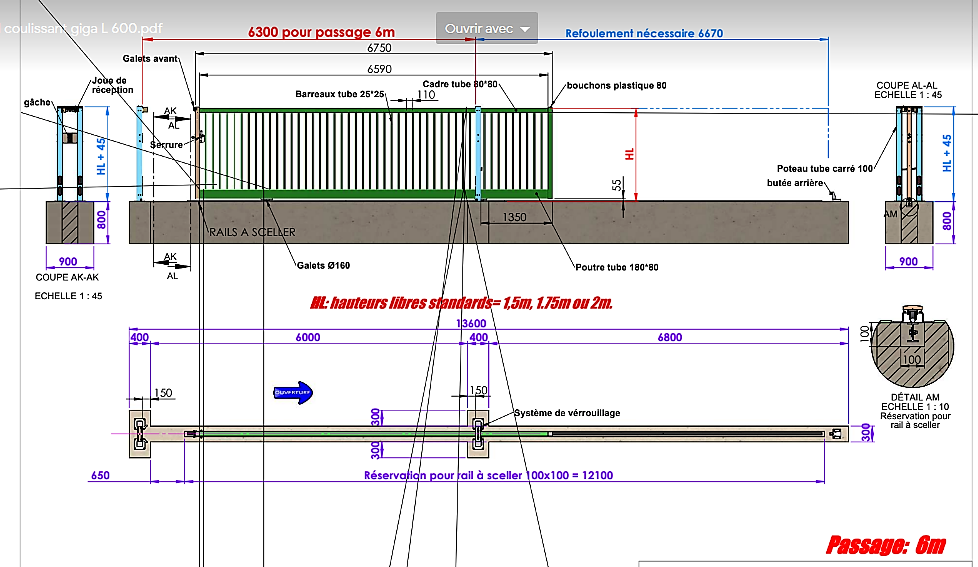
Task: Click the "Système de vérrouillage" annotation
Action: click(x=567, y=413)
